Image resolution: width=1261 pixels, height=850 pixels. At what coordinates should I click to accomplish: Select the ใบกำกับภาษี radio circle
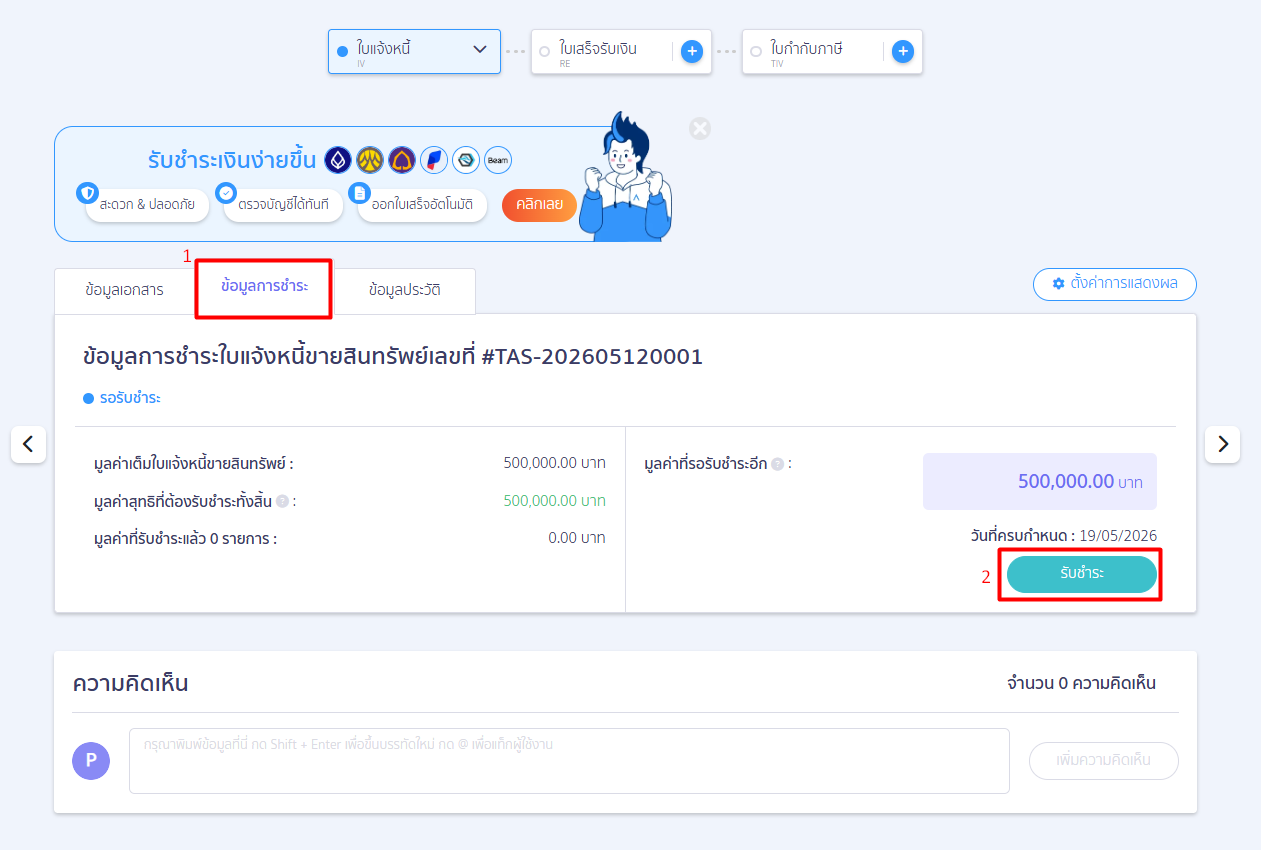pyautogui.click(x=756, y=51)
